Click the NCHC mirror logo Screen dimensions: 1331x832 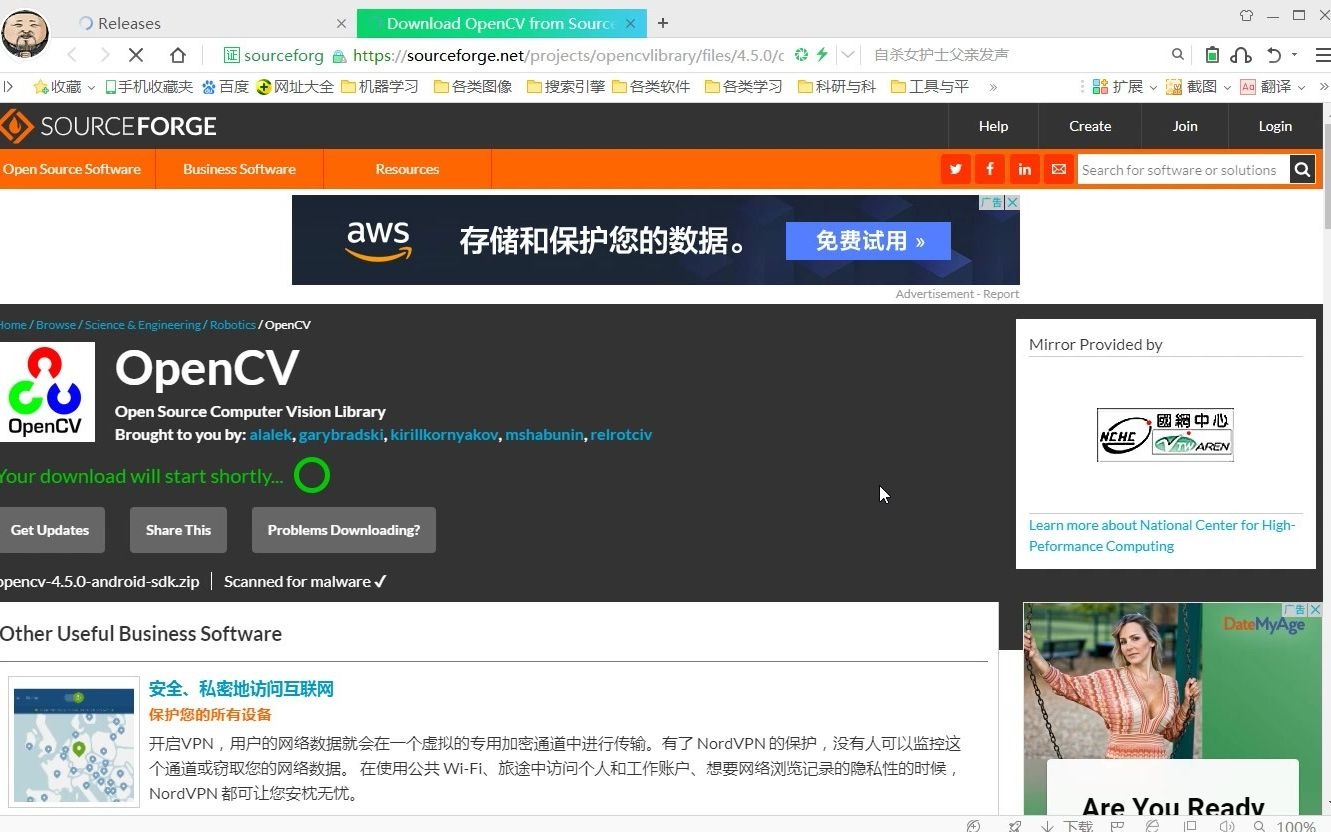pyautogui.click(x=1165, y=434)
